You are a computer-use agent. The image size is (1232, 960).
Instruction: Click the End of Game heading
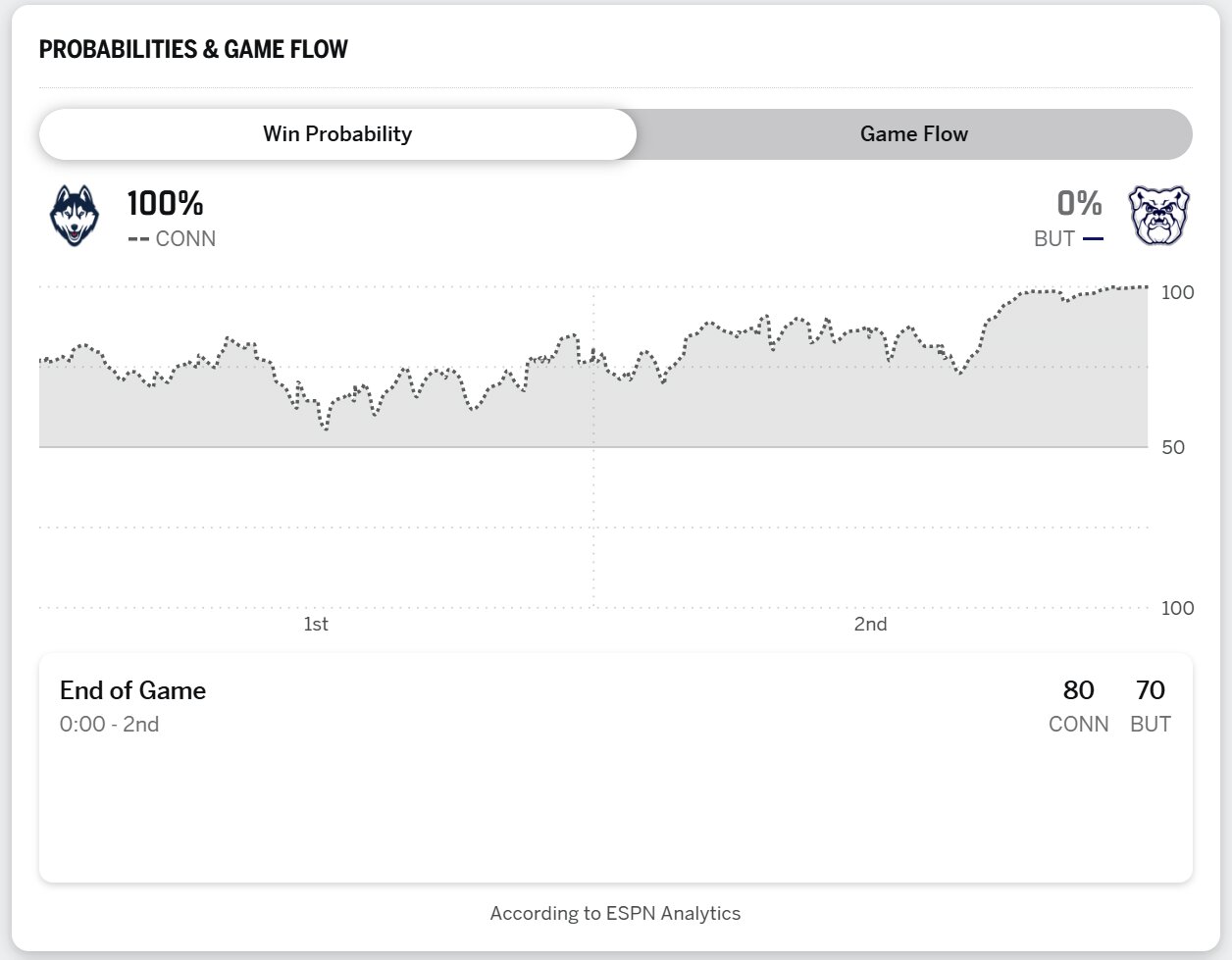tap(132, 690)
